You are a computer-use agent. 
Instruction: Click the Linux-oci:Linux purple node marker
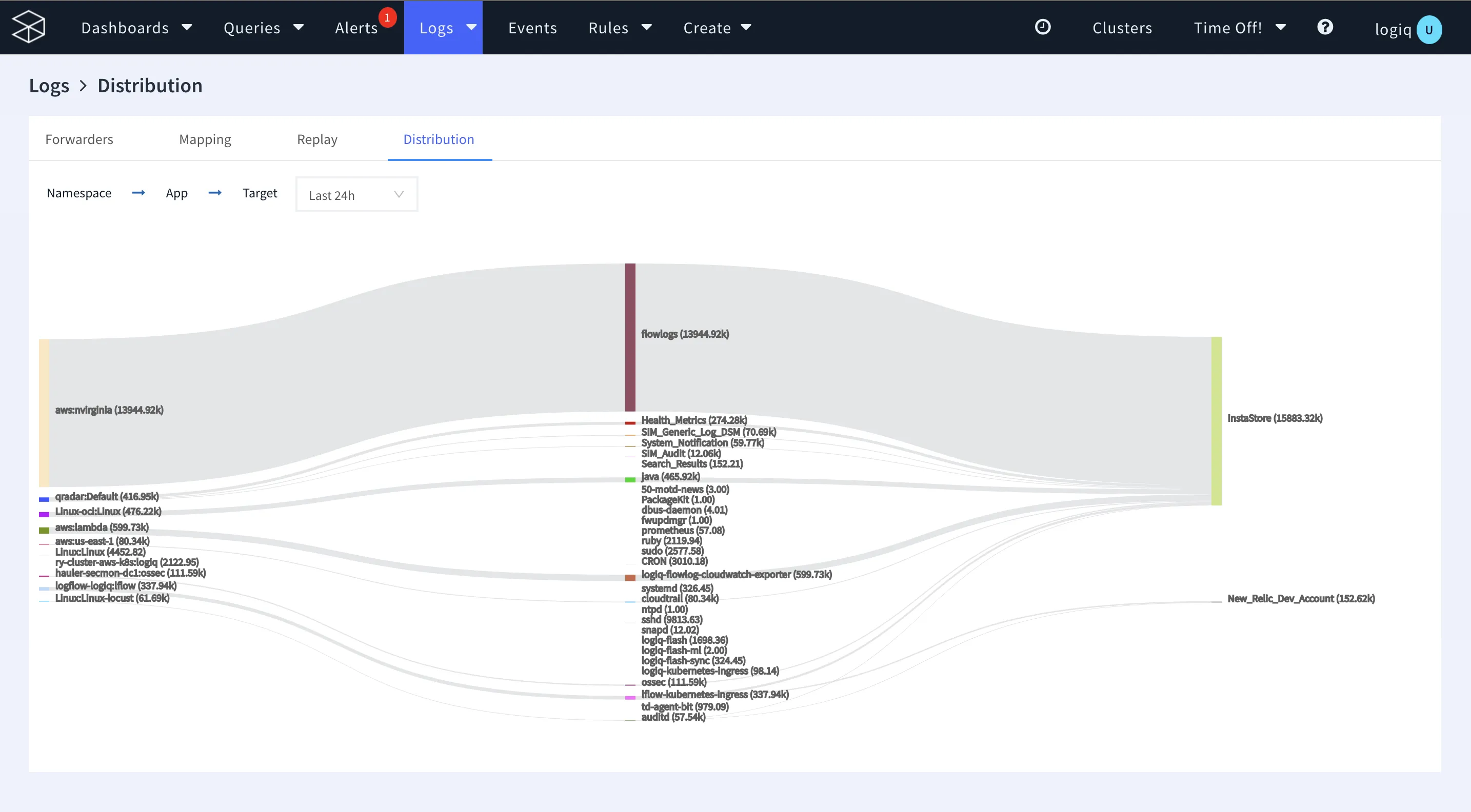(x=44, y=515)
